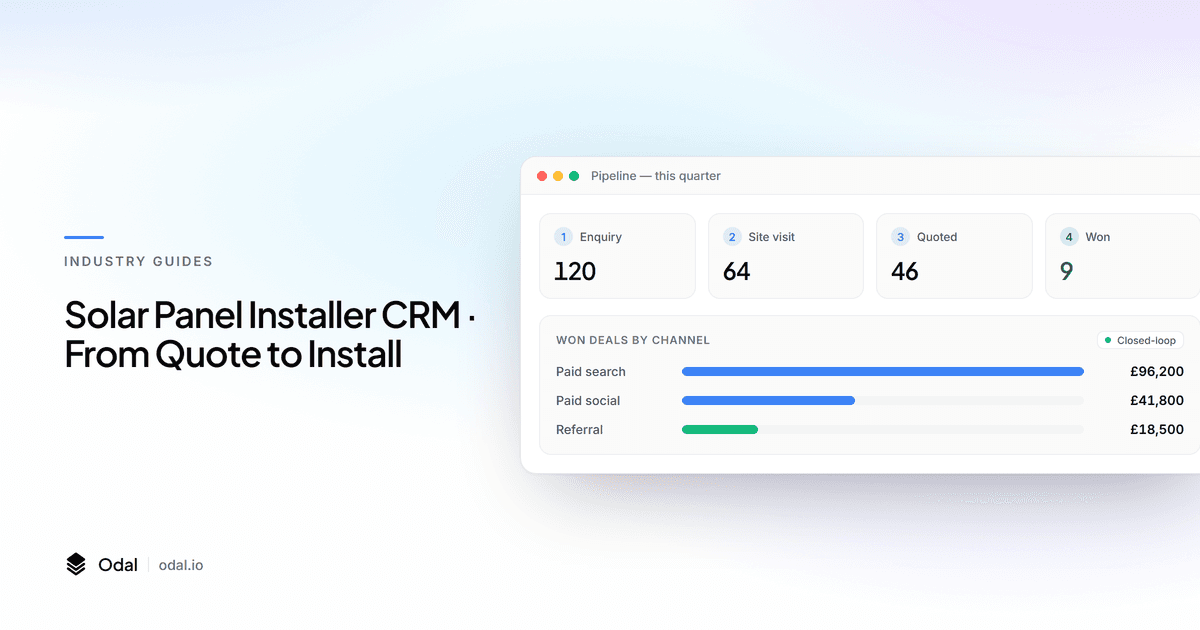The image size is (1200, 630).
Task: Click the Won count 9
Action: [x=1067, y=272]
